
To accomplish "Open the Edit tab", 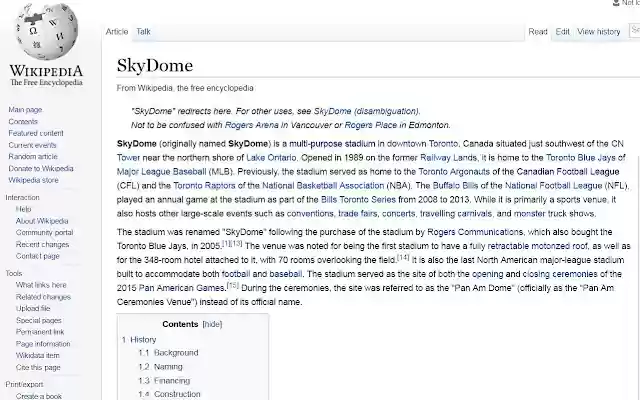I will point(562,31).
